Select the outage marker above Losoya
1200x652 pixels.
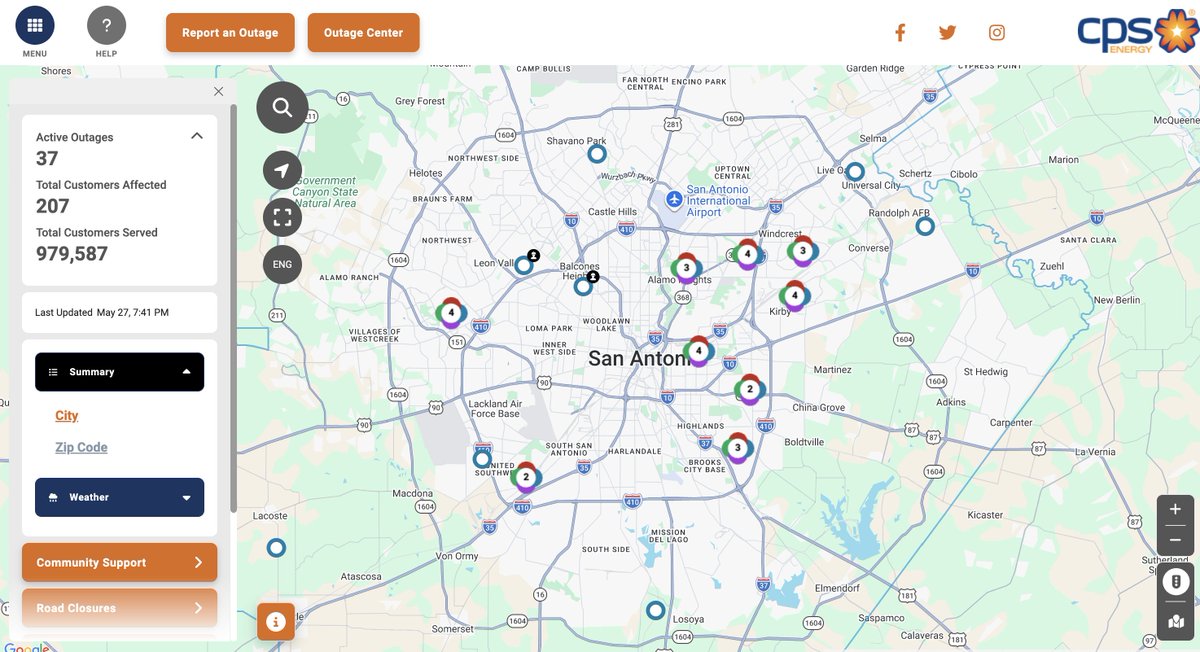(x=656, y=610)
